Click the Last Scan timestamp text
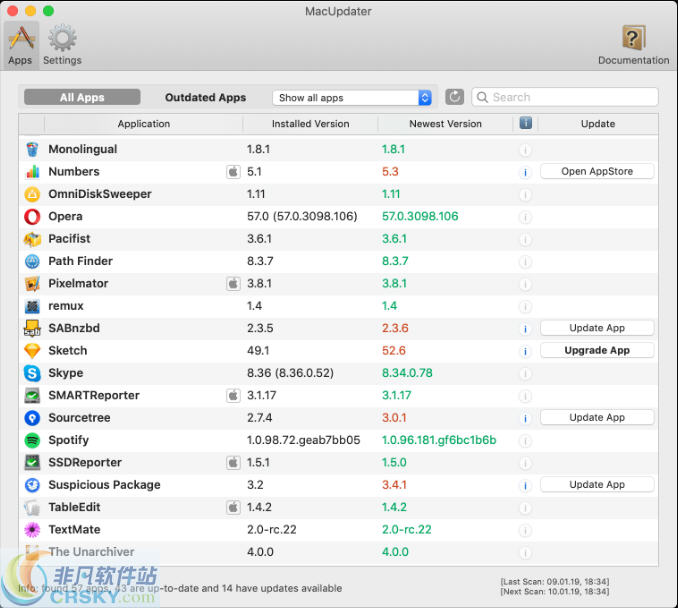This screenshot has height=608, width=678. point(555,582)
